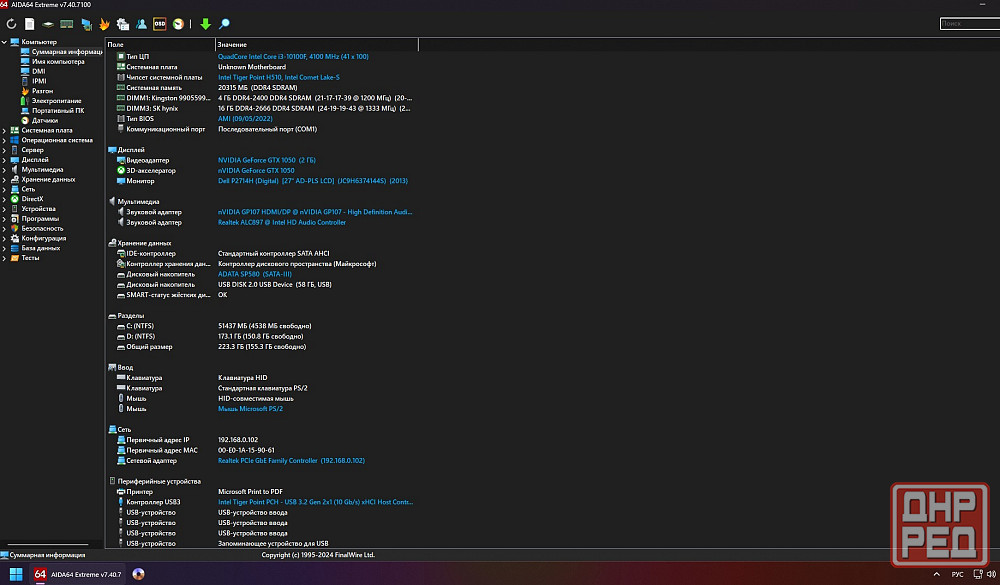Open the round purple taskbar app icon

point(138,574)
